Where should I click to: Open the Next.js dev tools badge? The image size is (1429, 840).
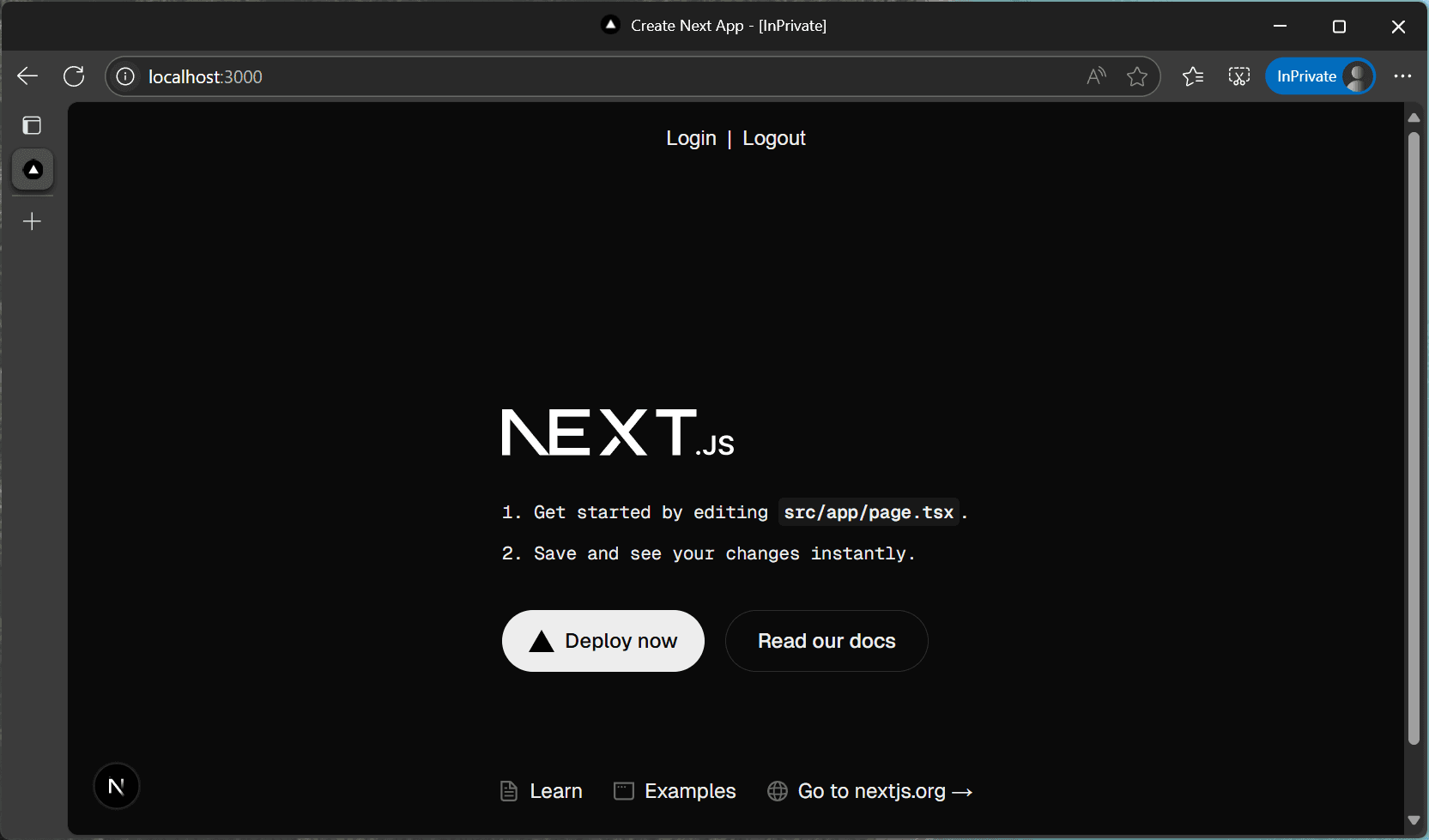[x=117, y=786]
